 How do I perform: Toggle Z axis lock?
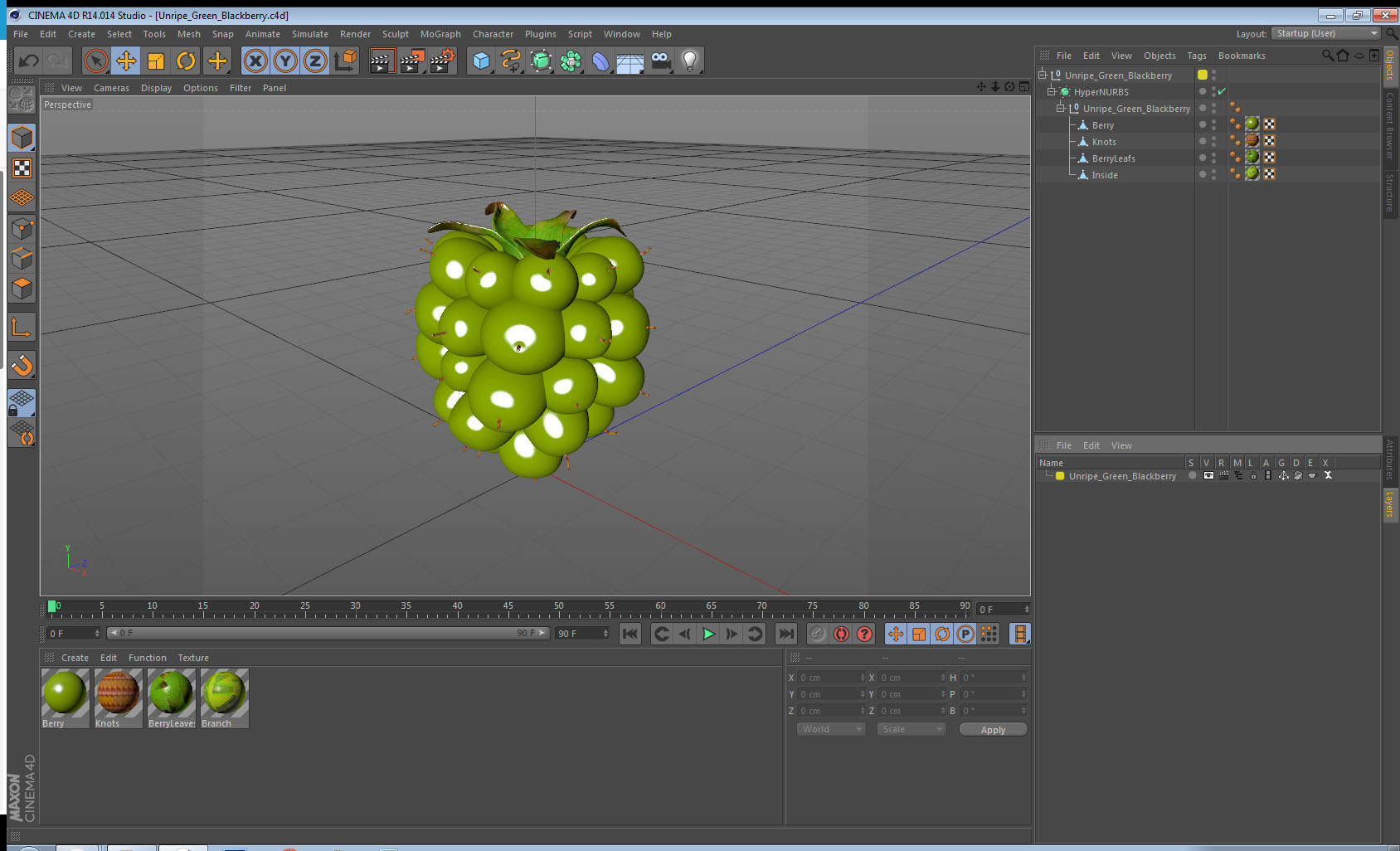[315, 61]
